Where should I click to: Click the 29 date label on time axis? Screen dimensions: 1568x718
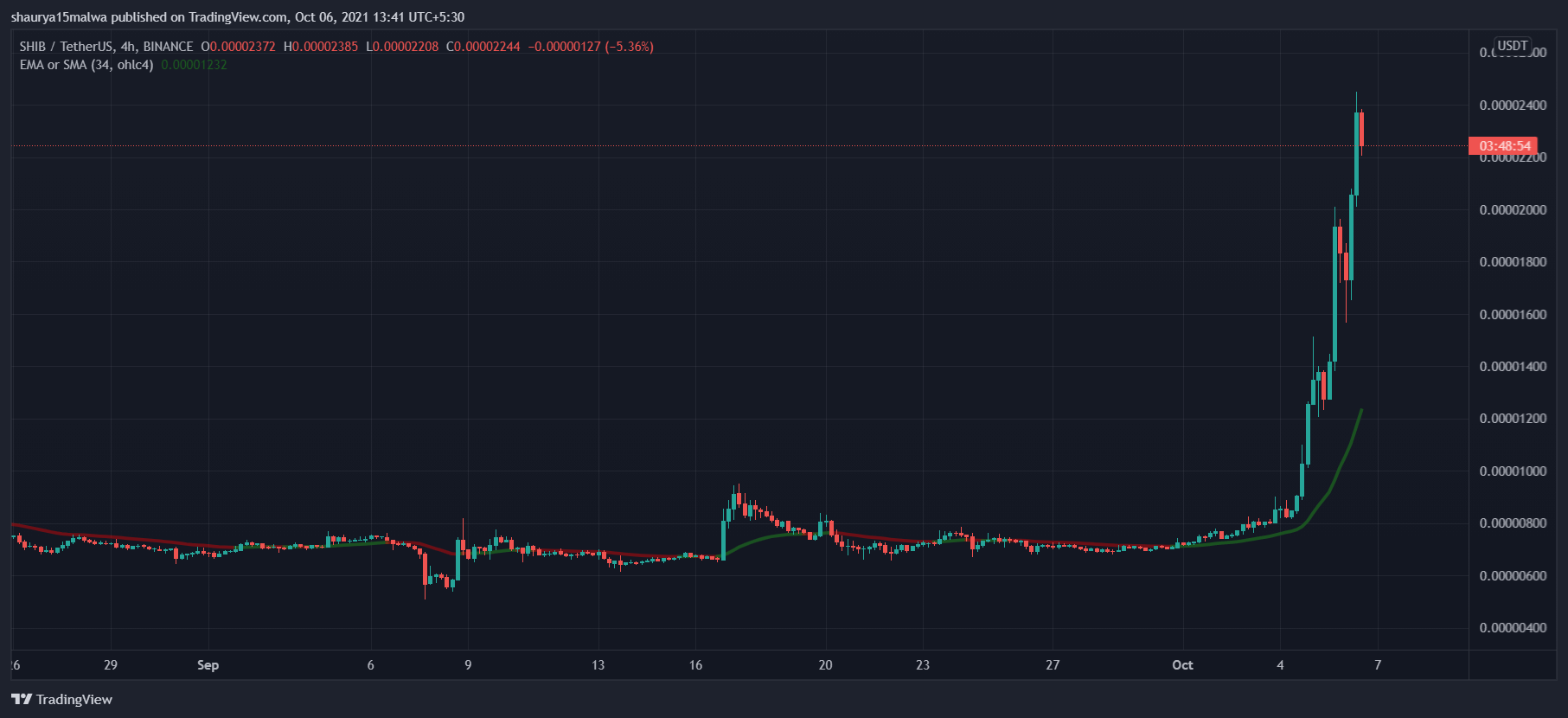[x=111, y=665]
